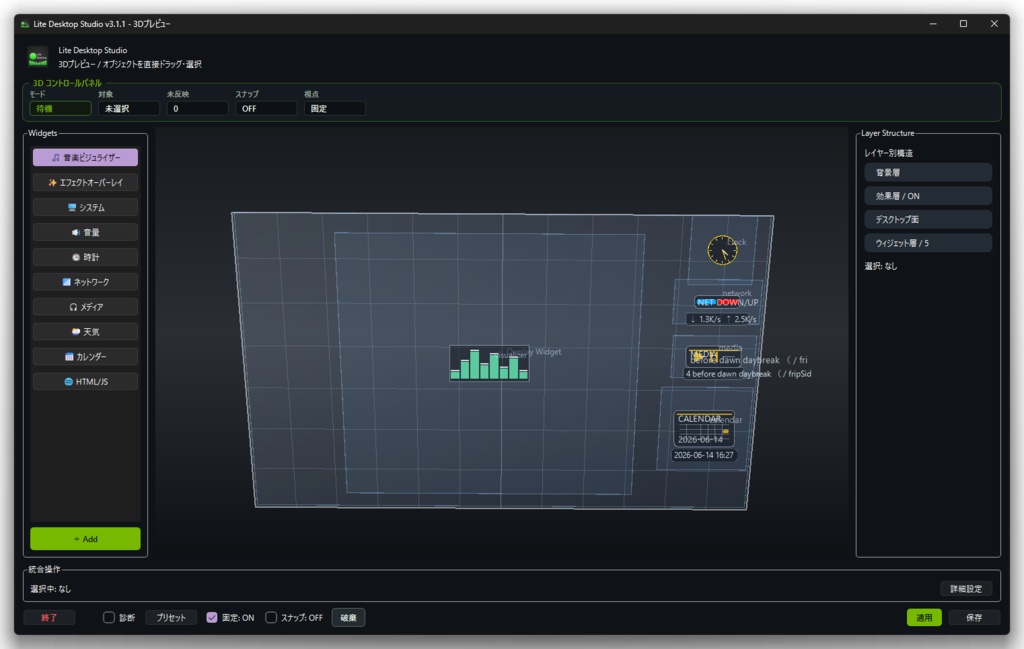
Task: Choose the 音量 widget entry
Action: point(86,232)
